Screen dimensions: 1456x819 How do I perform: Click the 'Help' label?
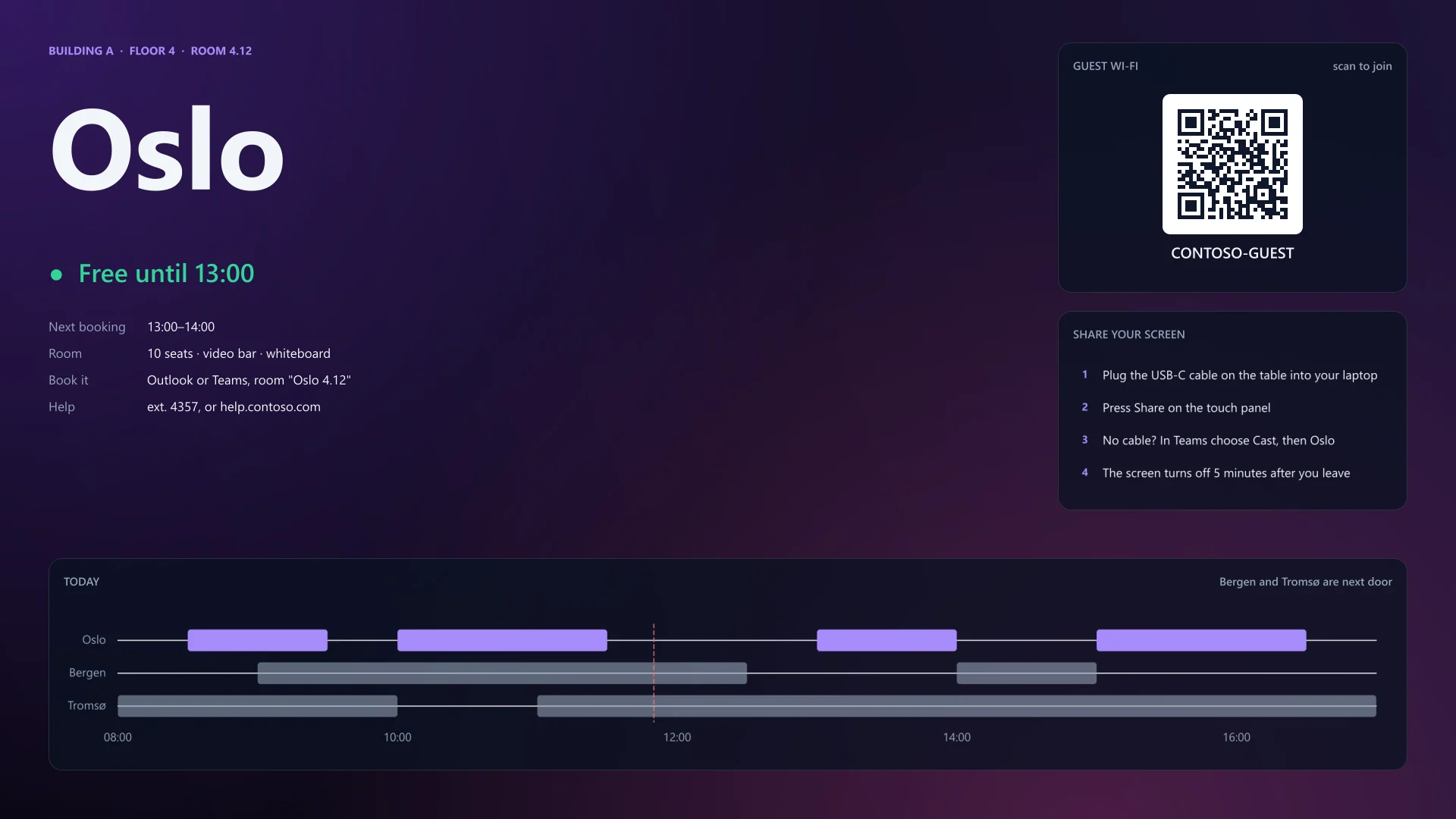(61, 406)
